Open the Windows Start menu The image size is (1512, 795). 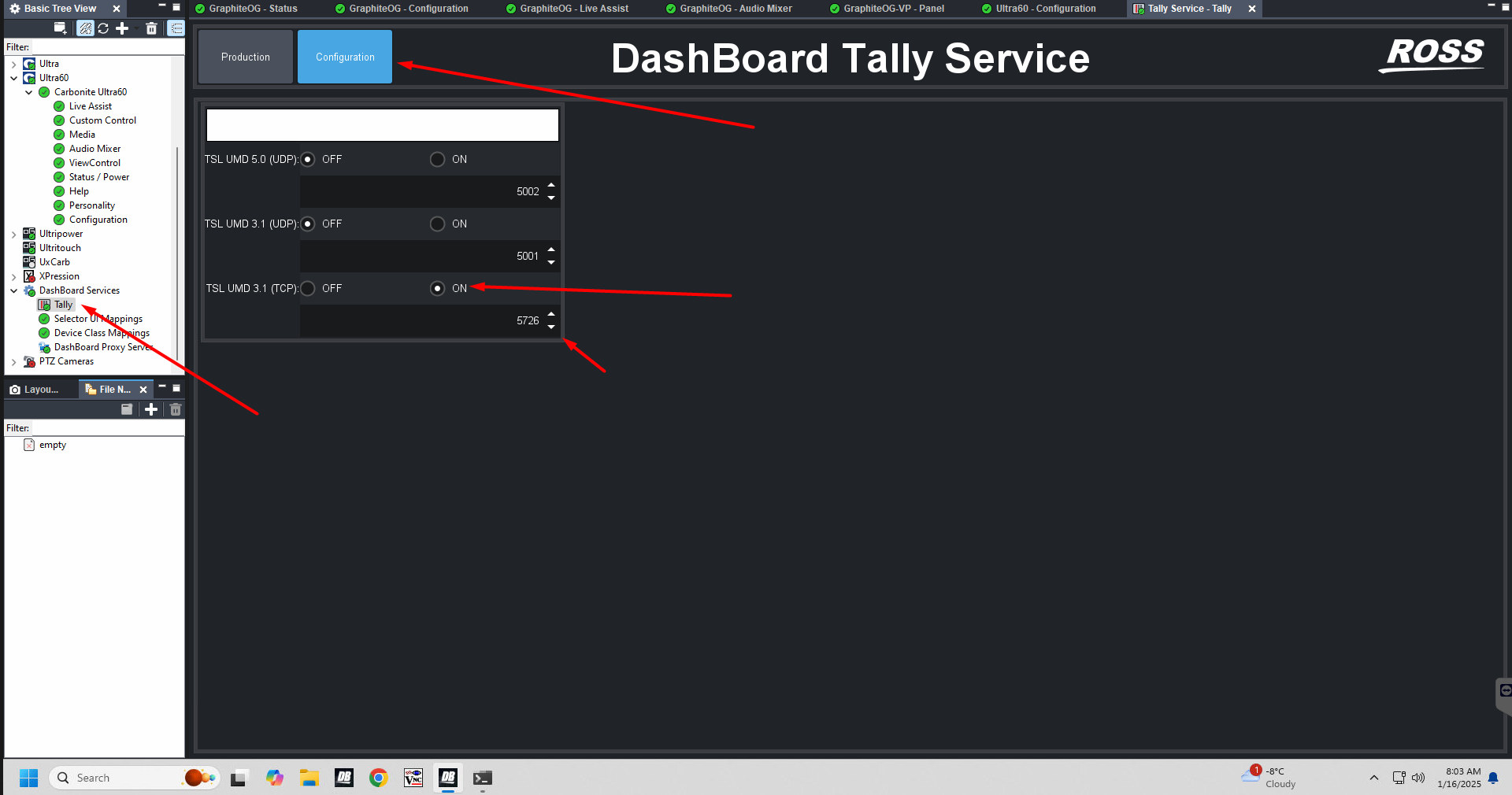29,778
